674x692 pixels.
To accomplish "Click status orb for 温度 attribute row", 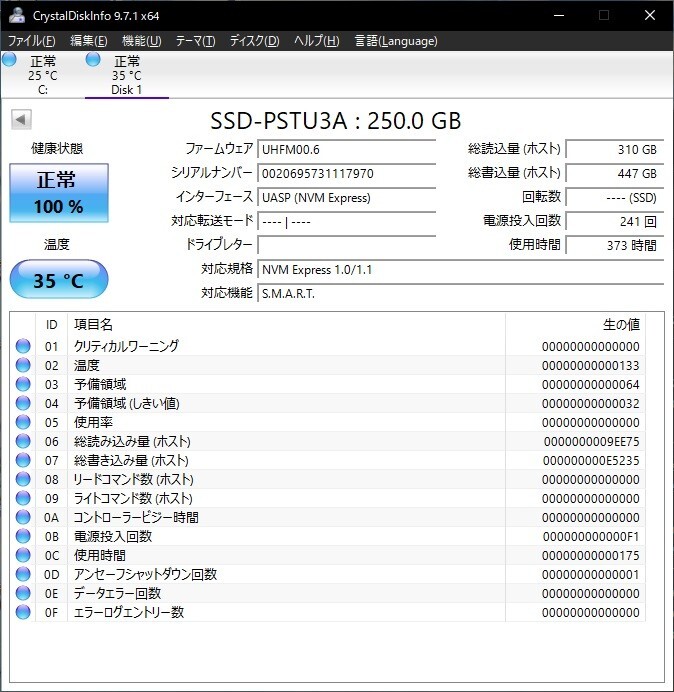I will click(23, 365).
